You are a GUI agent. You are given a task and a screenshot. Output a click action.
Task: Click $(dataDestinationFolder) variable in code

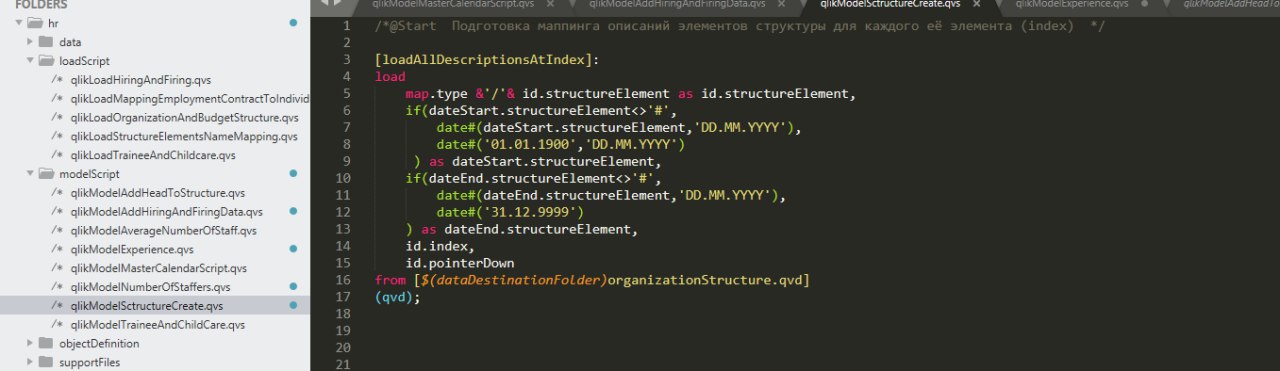[x=514, y=280]
